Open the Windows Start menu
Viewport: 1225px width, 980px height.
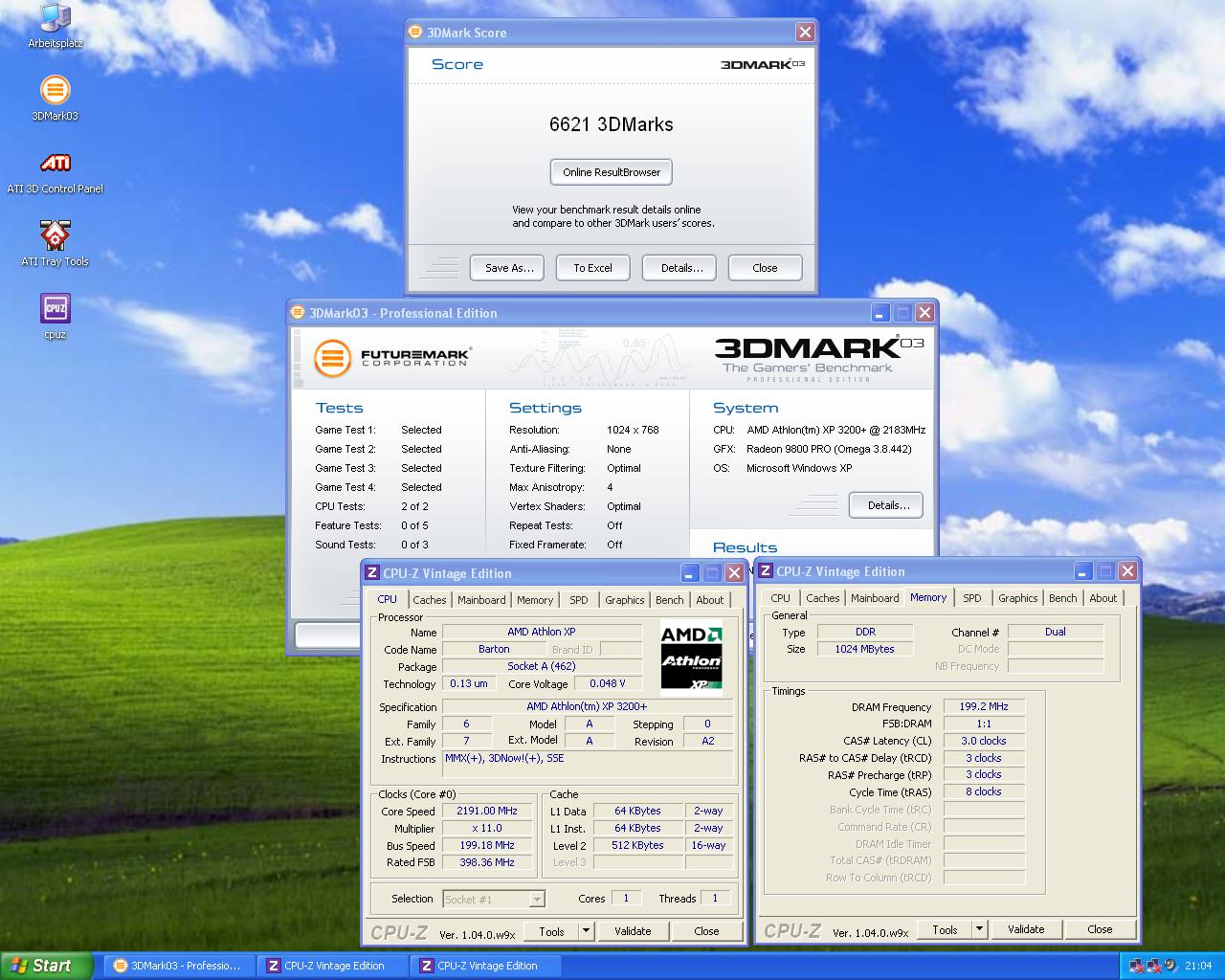pyautogui.click(x=46, y=966)
